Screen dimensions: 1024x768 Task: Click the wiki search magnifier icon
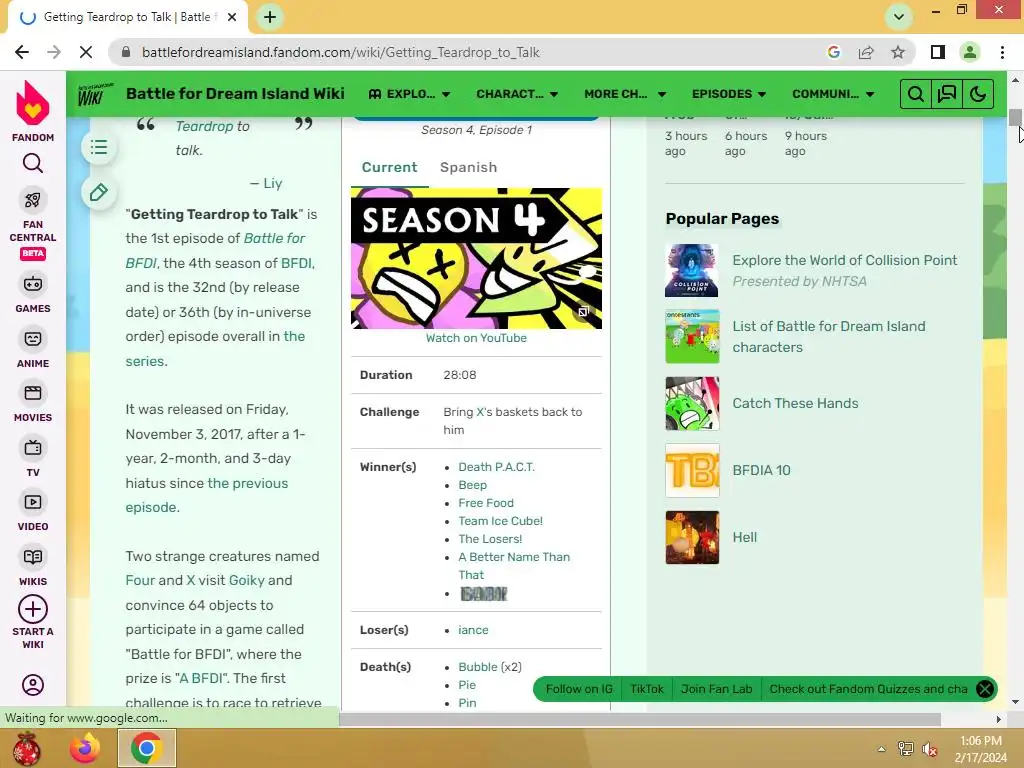coord(916,94)
